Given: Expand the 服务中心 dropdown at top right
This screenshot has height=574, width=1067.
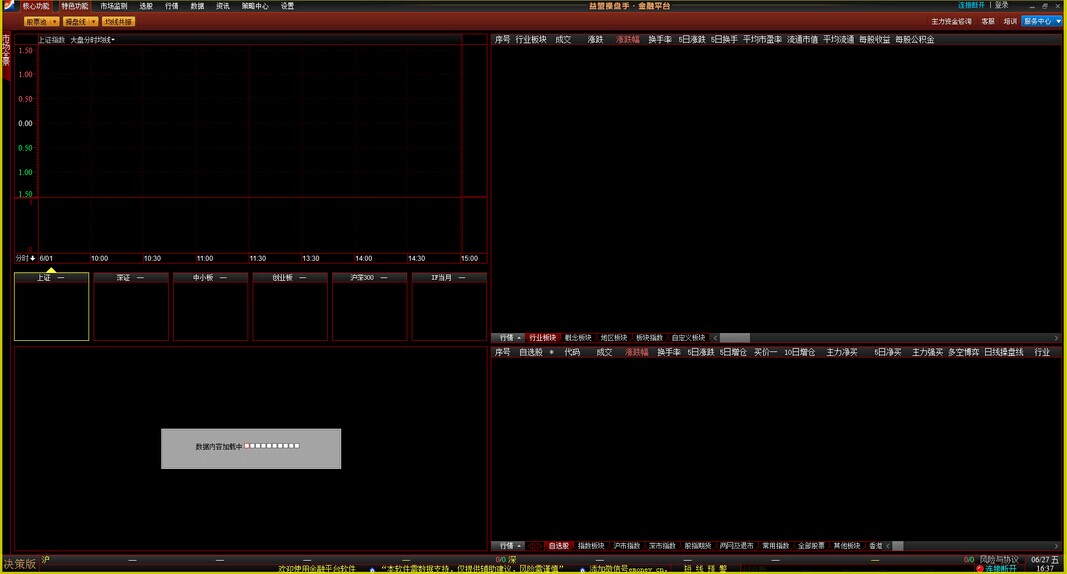Looking at the screenshot, I should (x=1041, y=21).
